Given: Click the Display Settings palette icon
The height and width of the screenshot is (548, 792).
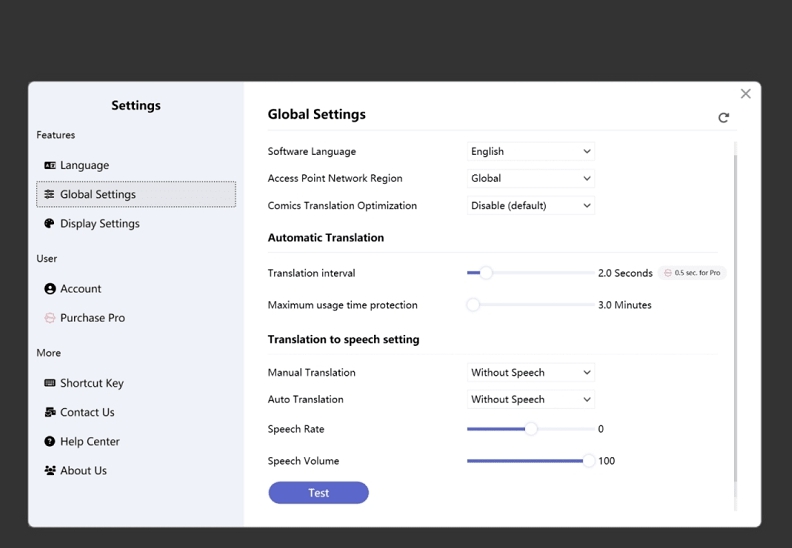Looking at the screenshot, I should [50, 224].
